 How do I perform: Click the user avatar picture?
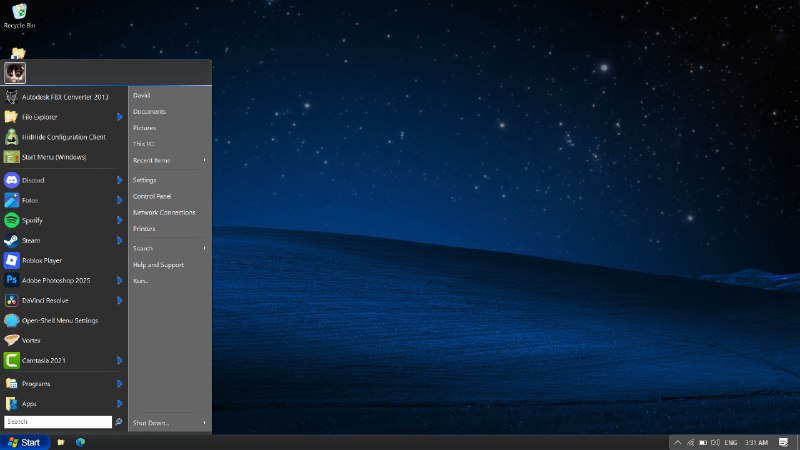click(x=15, y=72)
